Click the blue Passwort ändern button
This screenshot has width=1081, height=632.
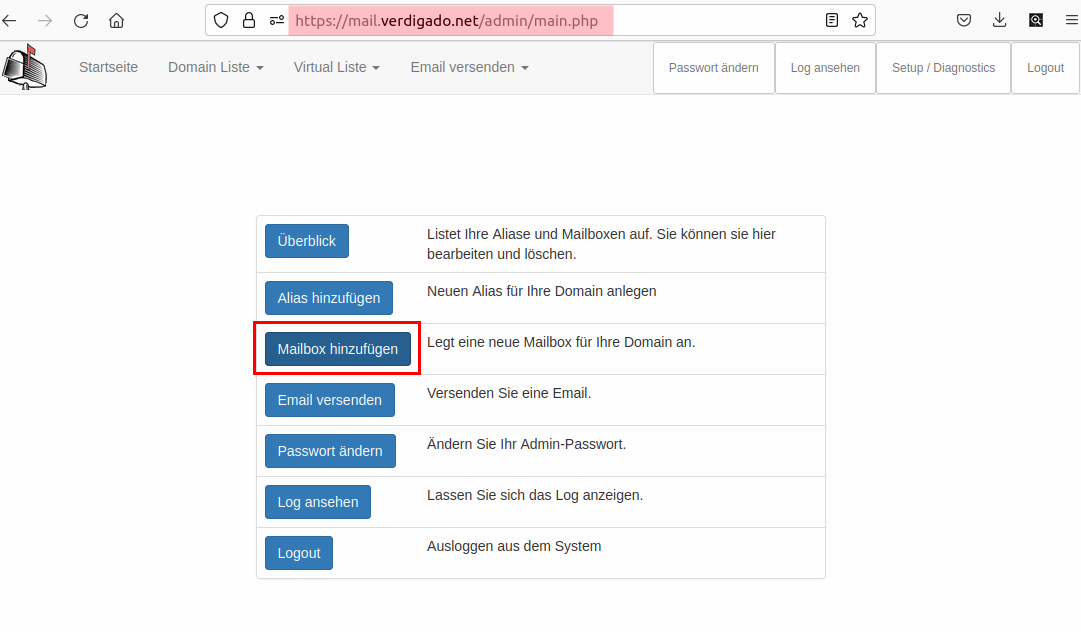pyautogui.click(x=330, y=451)
